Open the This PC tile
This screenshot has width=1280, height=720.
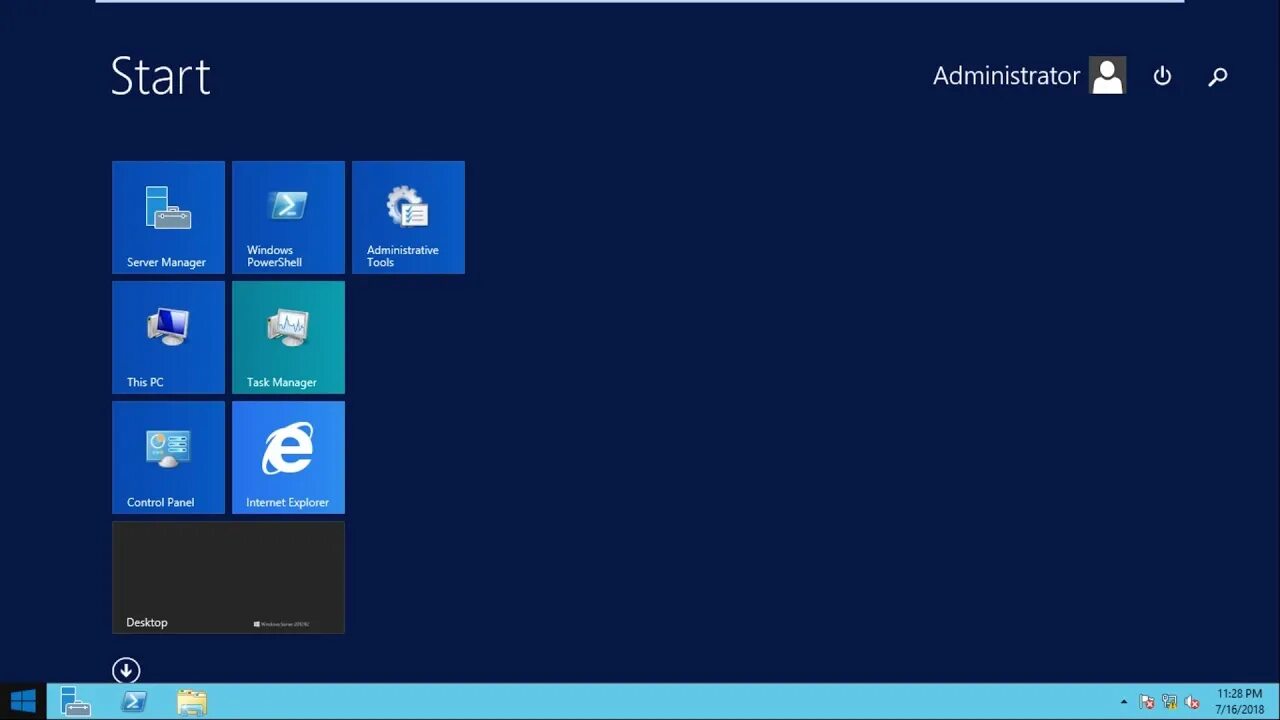pos(168,337)
